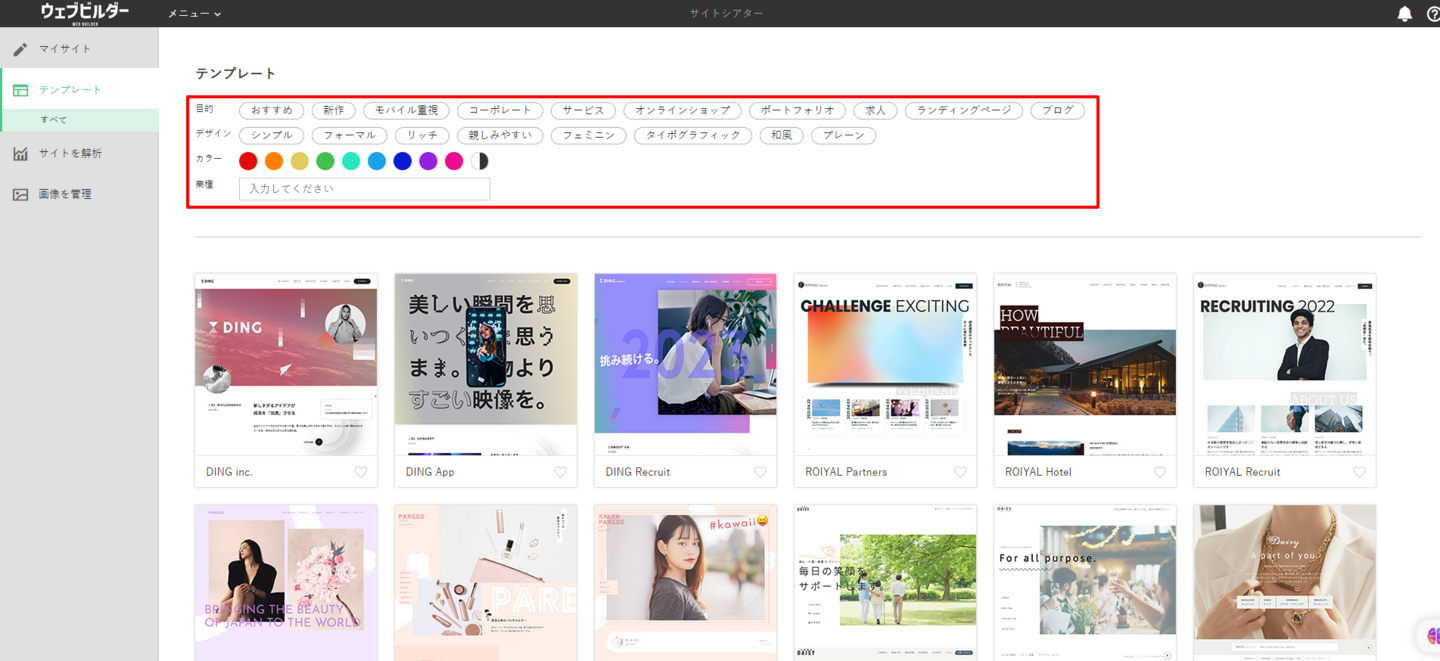Screen dimensions: 1440x661
Task: Open the ROIYAL Recruit template thumbnail
Action: (x=1284, y=365)
